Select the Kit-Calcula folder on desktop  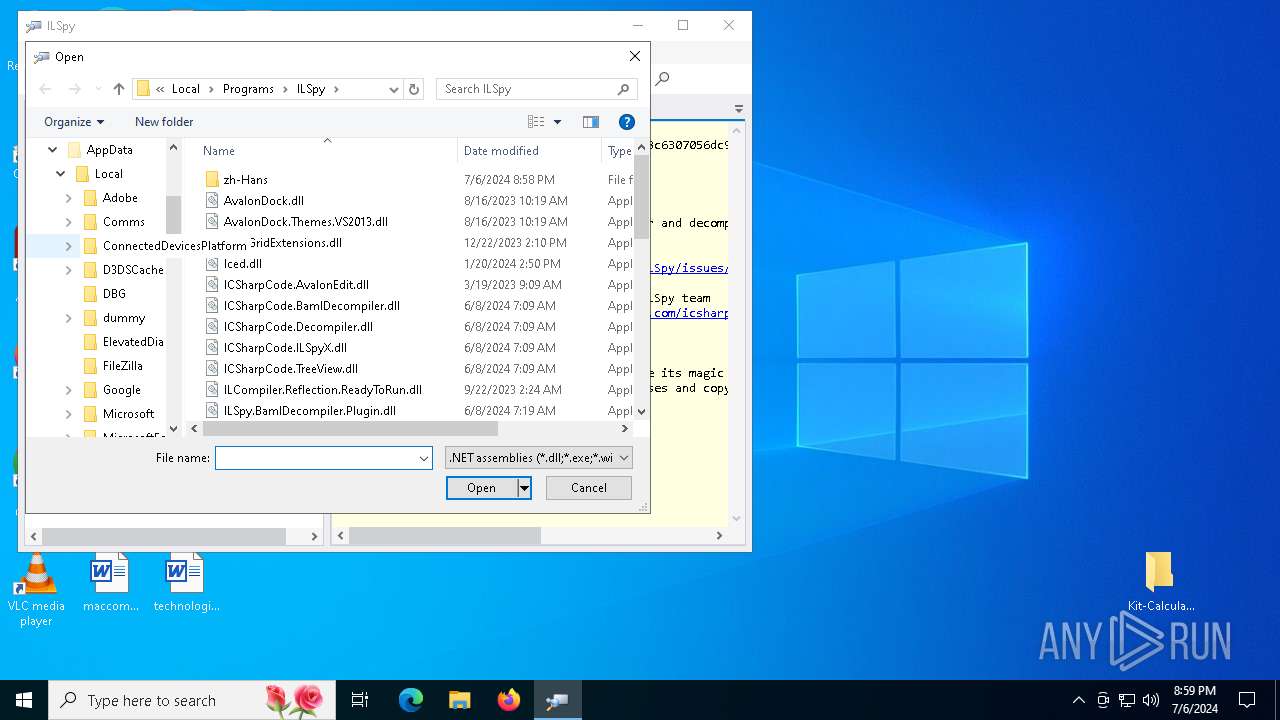(1160, 582)
